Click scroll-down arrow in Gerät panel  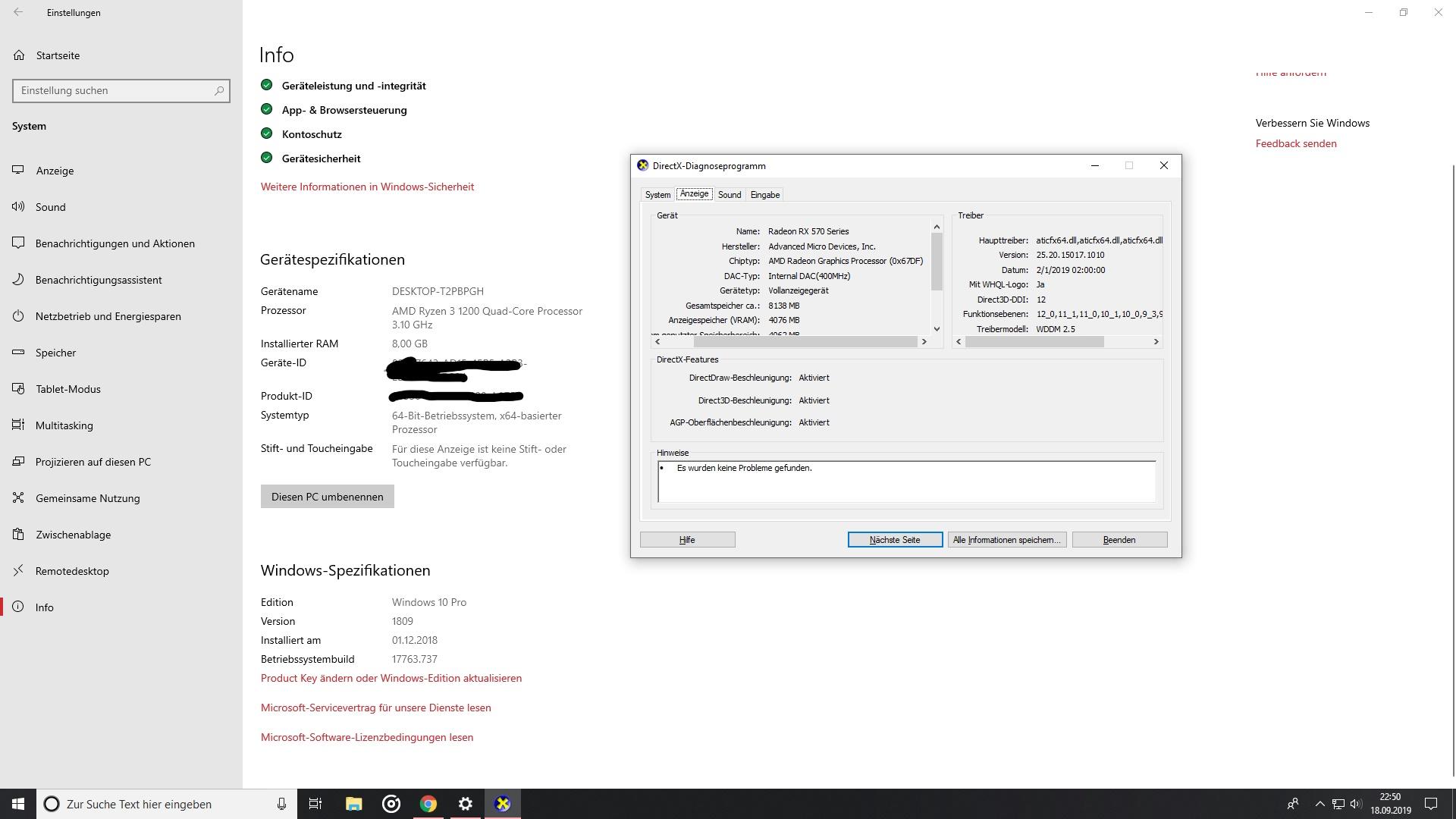[937, 329]
